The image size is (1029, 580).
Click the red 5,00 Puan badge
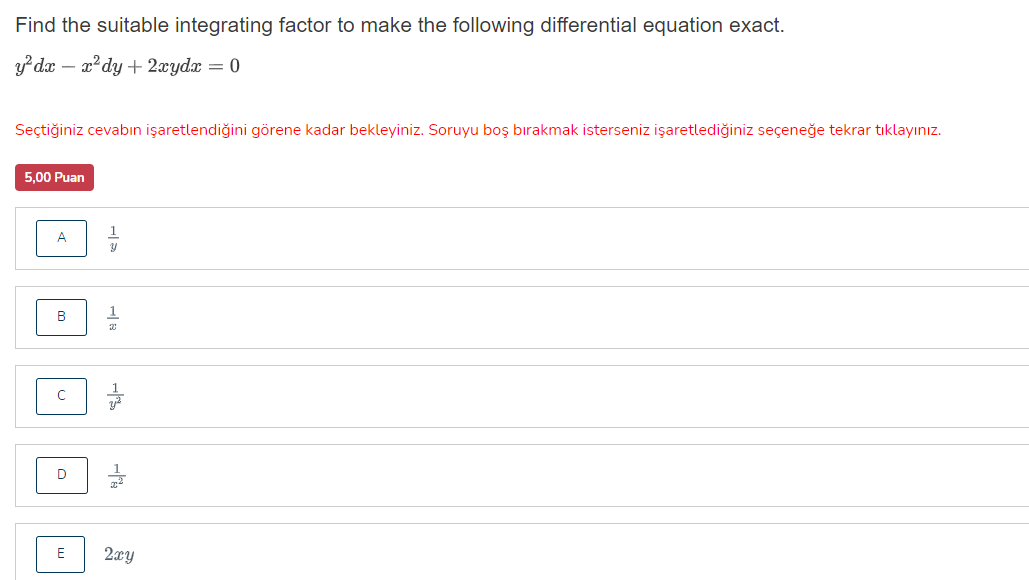tap(53, 177)
